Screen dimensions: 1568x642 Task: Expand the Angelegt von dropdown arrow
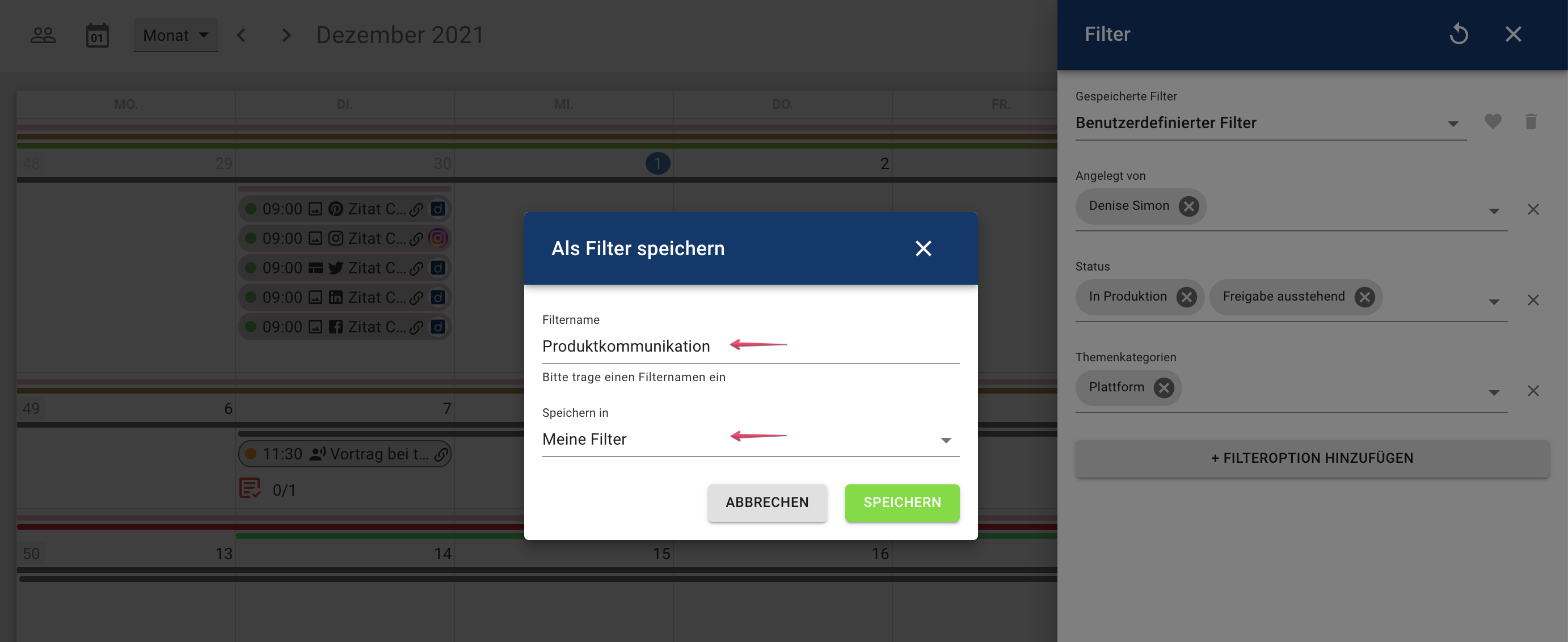1494,210
